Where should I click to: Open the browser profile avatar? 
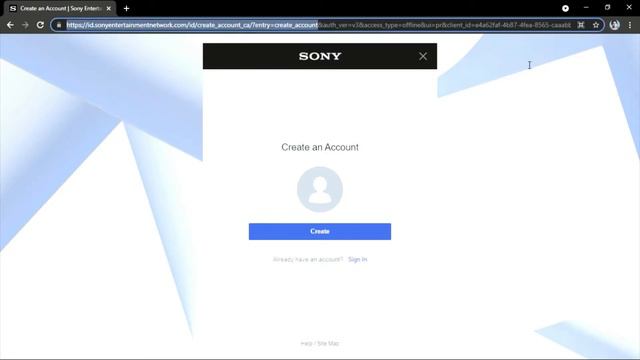pyautogui.click(x=615, y=25)
